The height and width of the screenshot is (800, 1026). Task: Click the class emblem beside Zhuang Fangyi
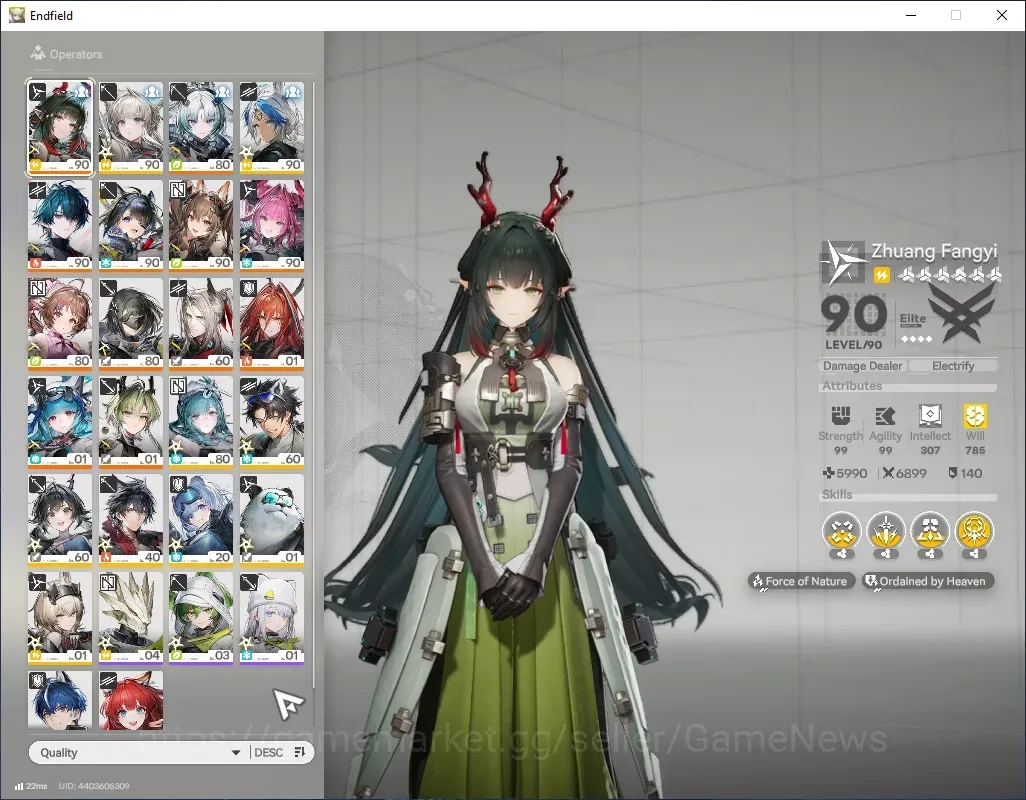(843, 262)
